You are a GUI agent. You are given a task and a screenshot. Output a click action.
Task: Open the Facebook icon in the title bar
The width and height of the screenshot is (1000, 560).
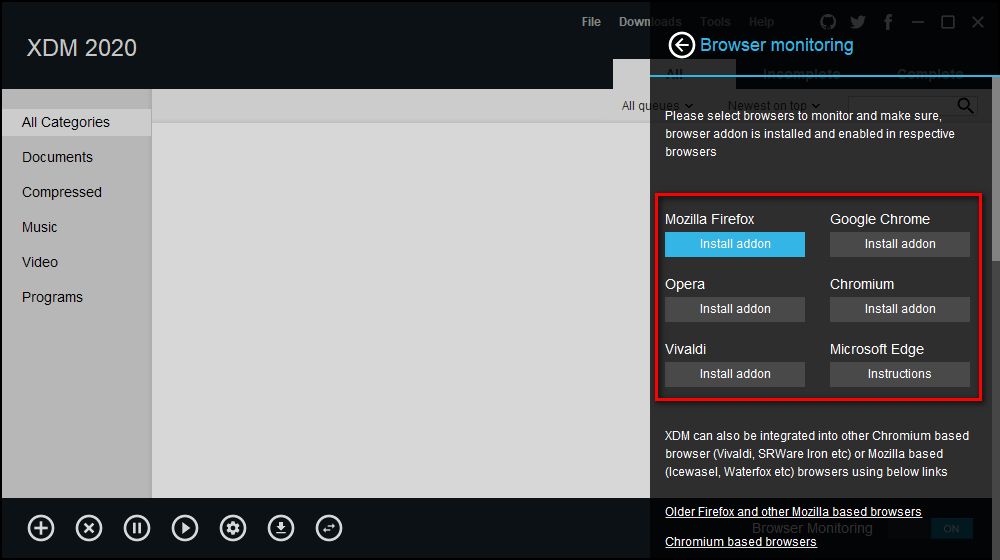click(x=888, y=22)
